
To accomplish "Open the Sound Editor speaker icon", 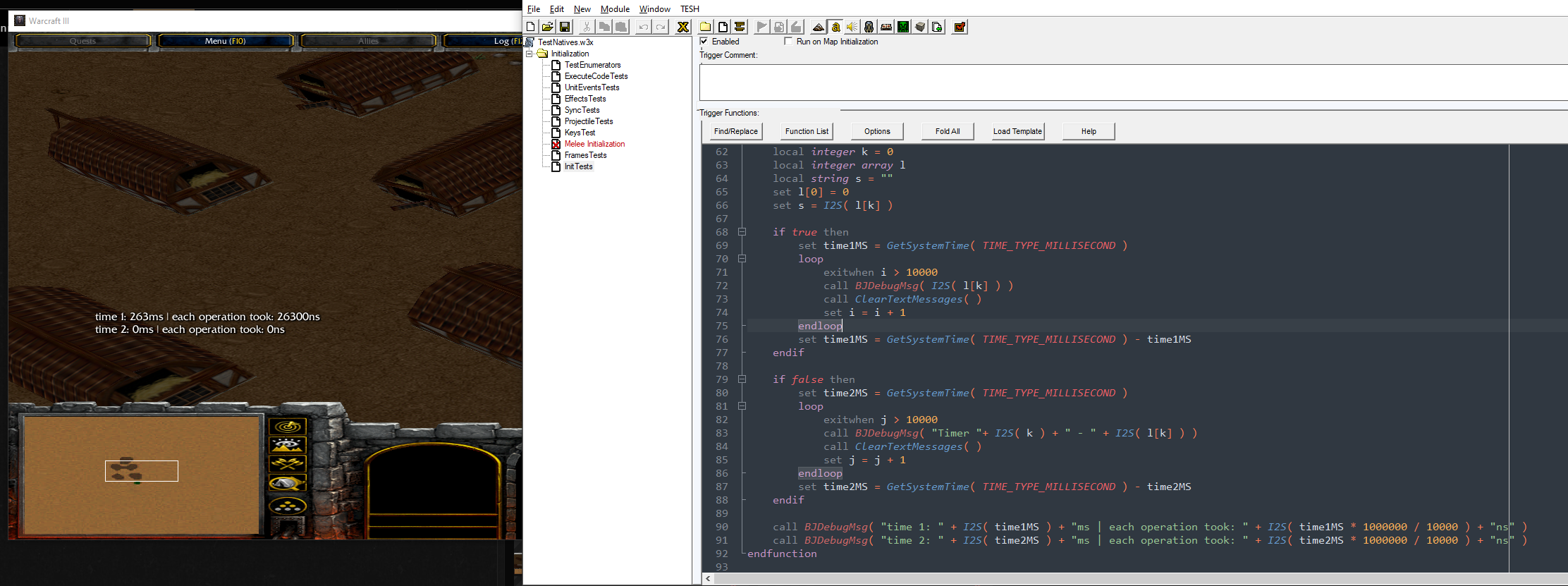I will pos(852,27).
